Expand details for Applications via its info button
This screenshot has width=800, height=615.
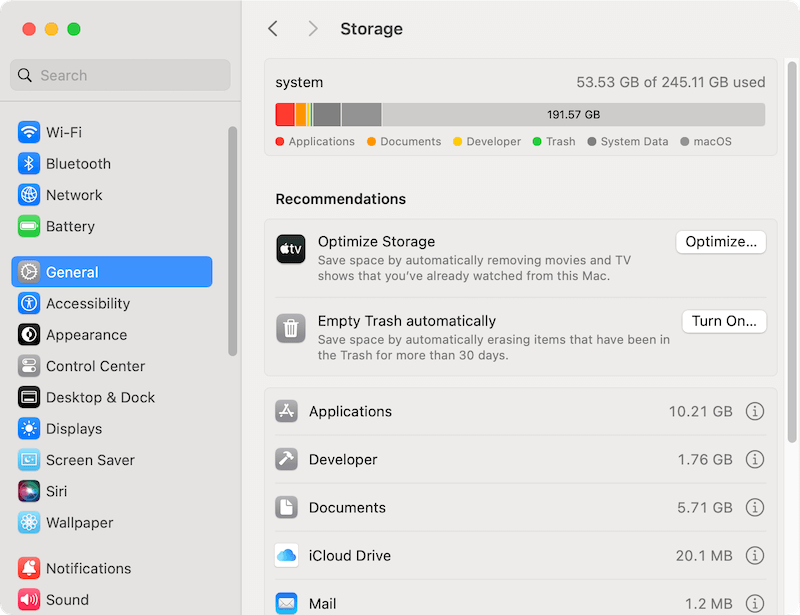(x=755, y=411)
